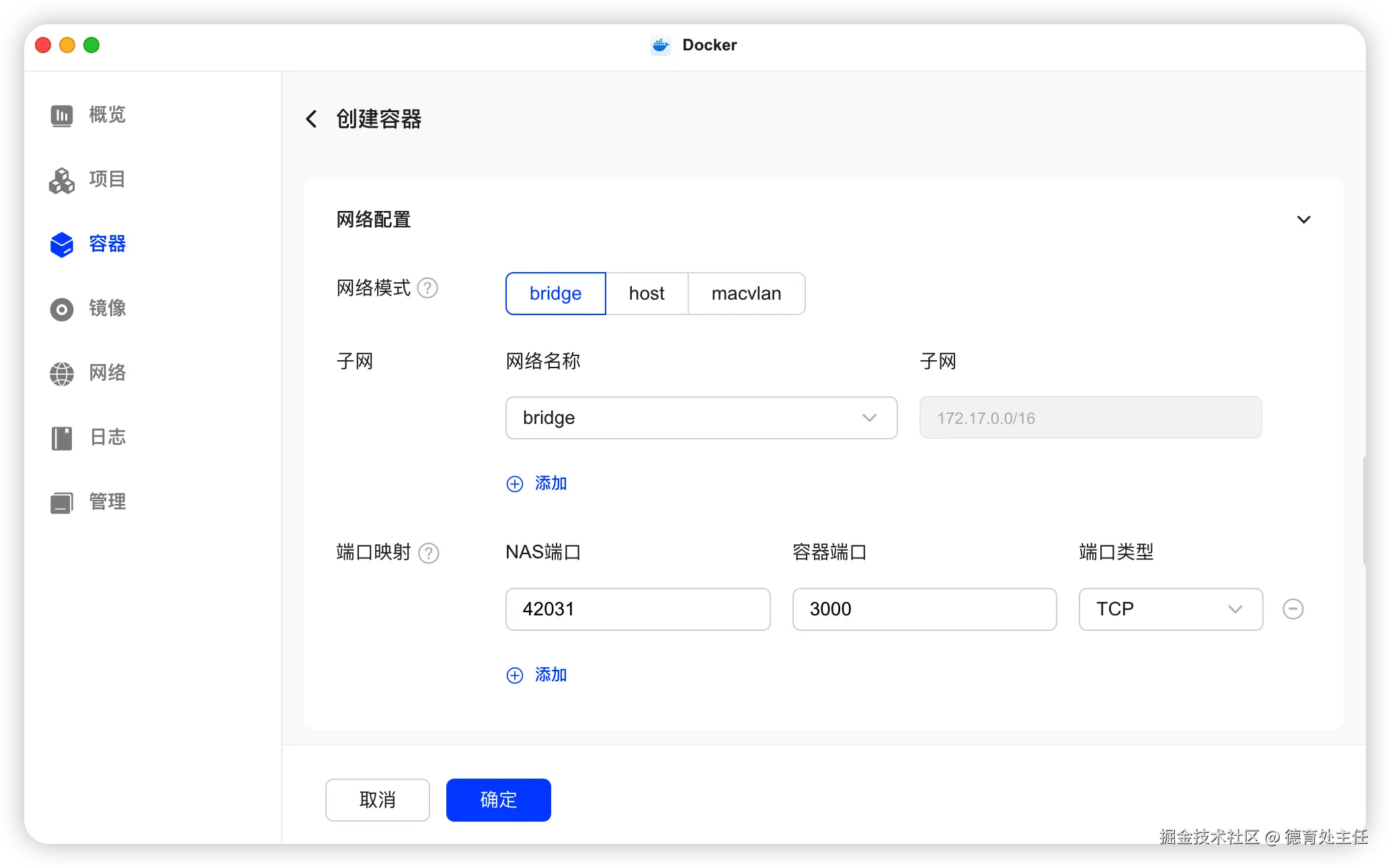
Task: Click the 确定 confirm button
Action: coord(498,799)
